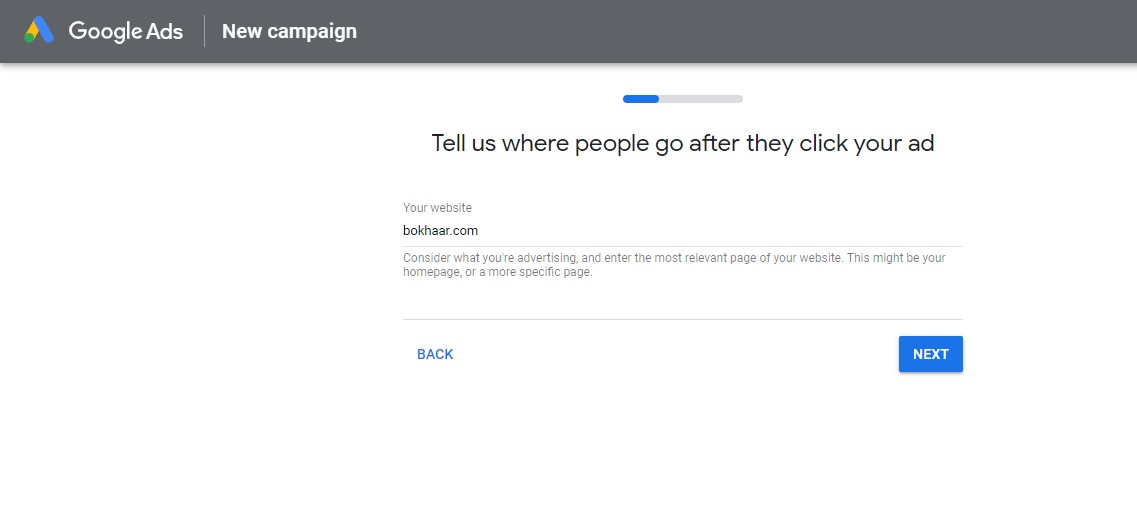The image size is (1137, 514).
Task: Click the gray unfilled progress bar portion
Action: tap(701, 99)
